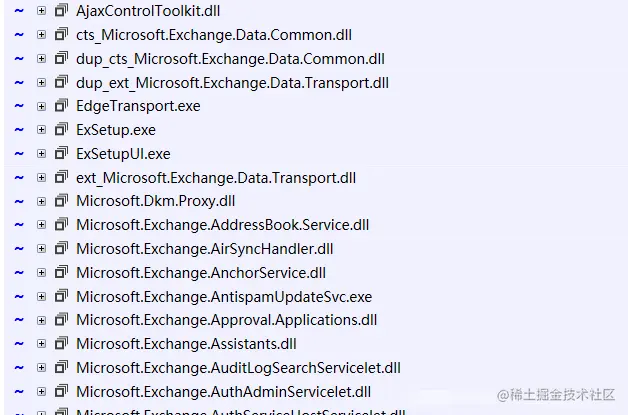This screenshot has height=415, width=628.
Task: Select Microsoft.Exchange.Approval.Applications.dll item
Action: click(226, 320)
